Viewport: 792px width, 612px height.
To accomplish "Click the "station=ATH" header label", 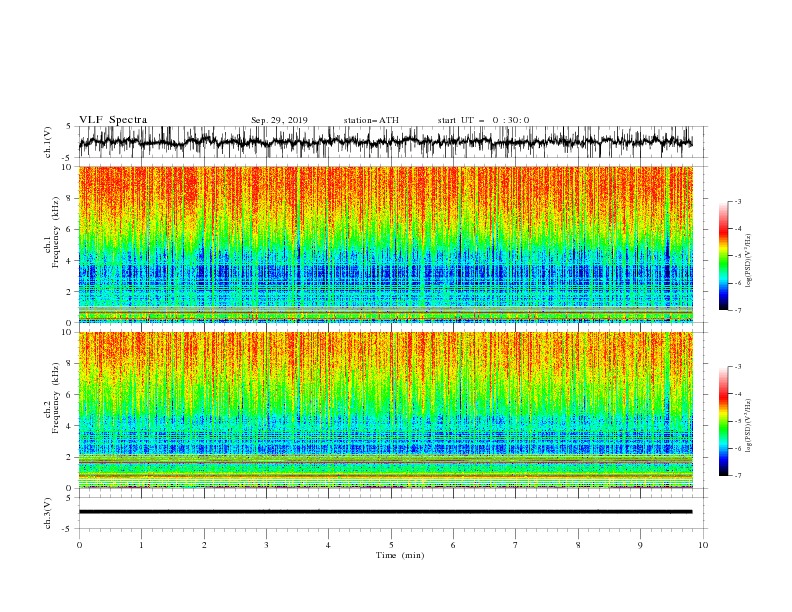I will (371, 120).
